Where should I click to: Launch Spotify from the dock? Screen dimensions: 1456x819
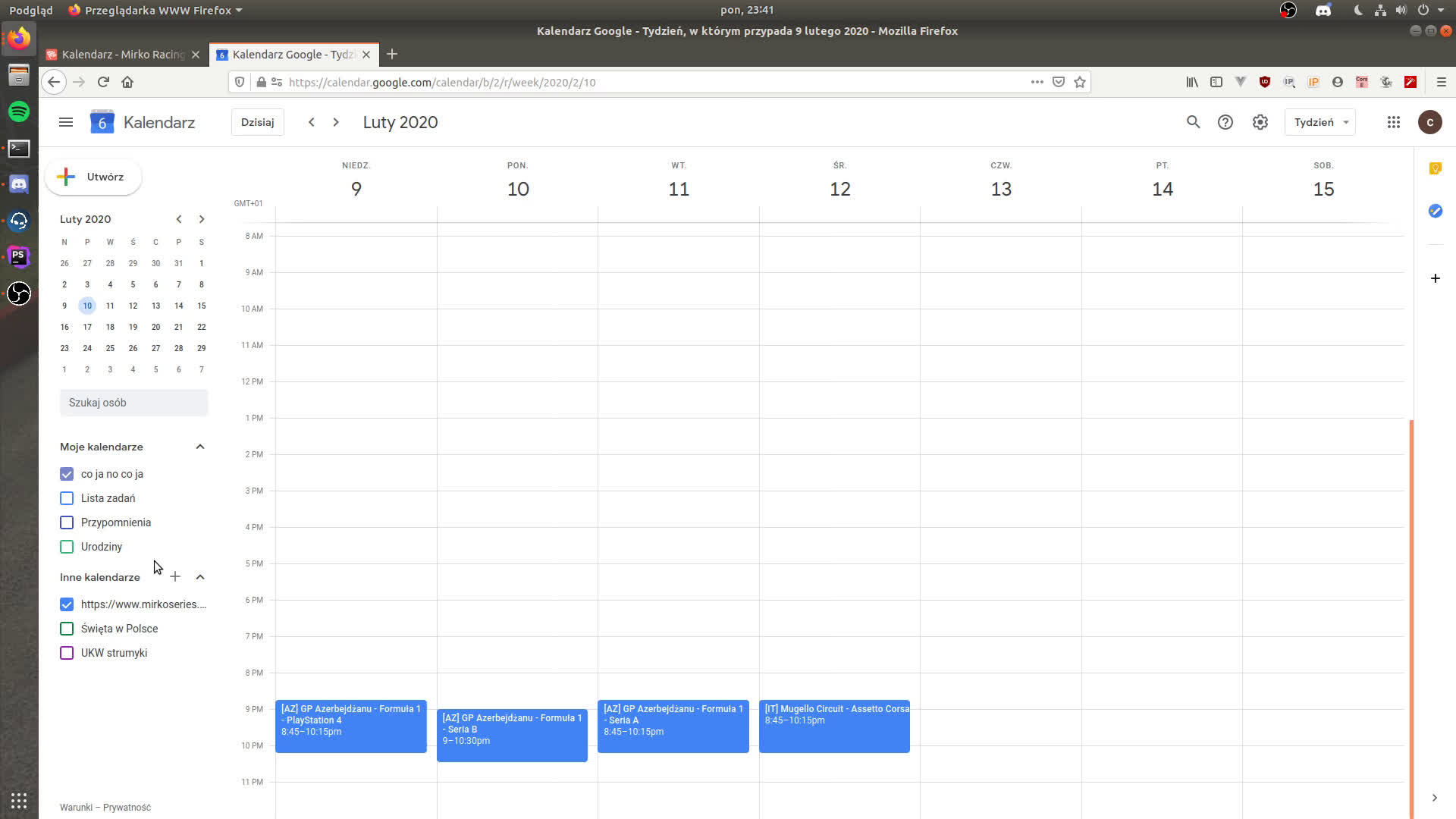point(19,111)
